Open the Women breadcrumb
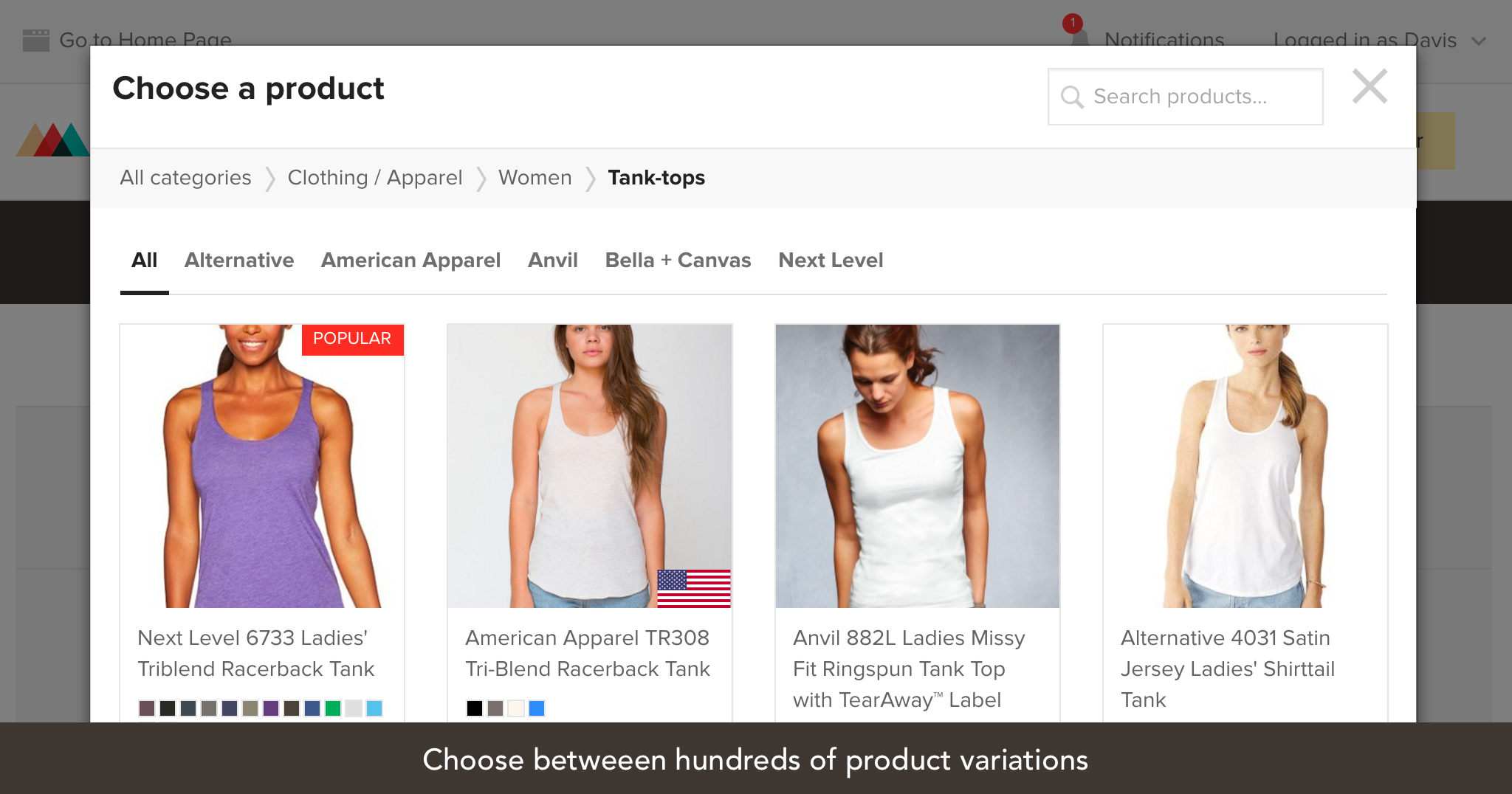 535,178
